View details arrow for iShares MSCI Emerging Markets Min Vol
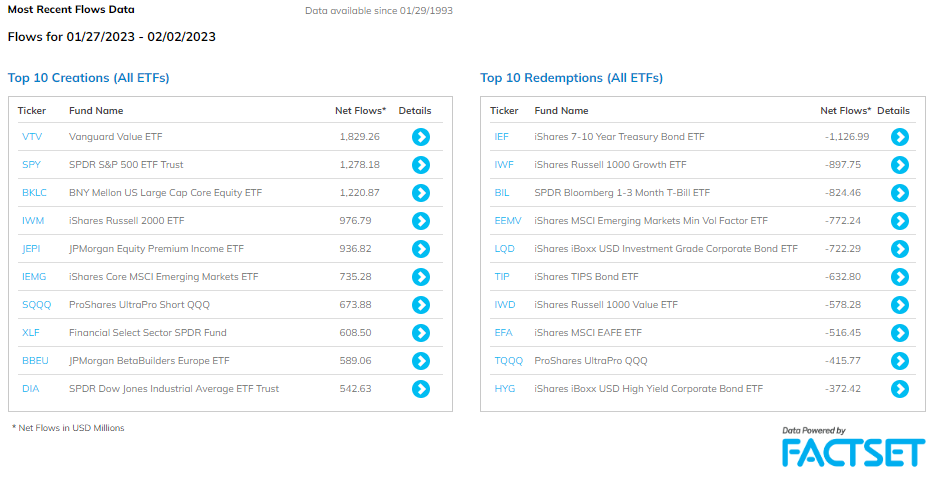 (900, 221)
